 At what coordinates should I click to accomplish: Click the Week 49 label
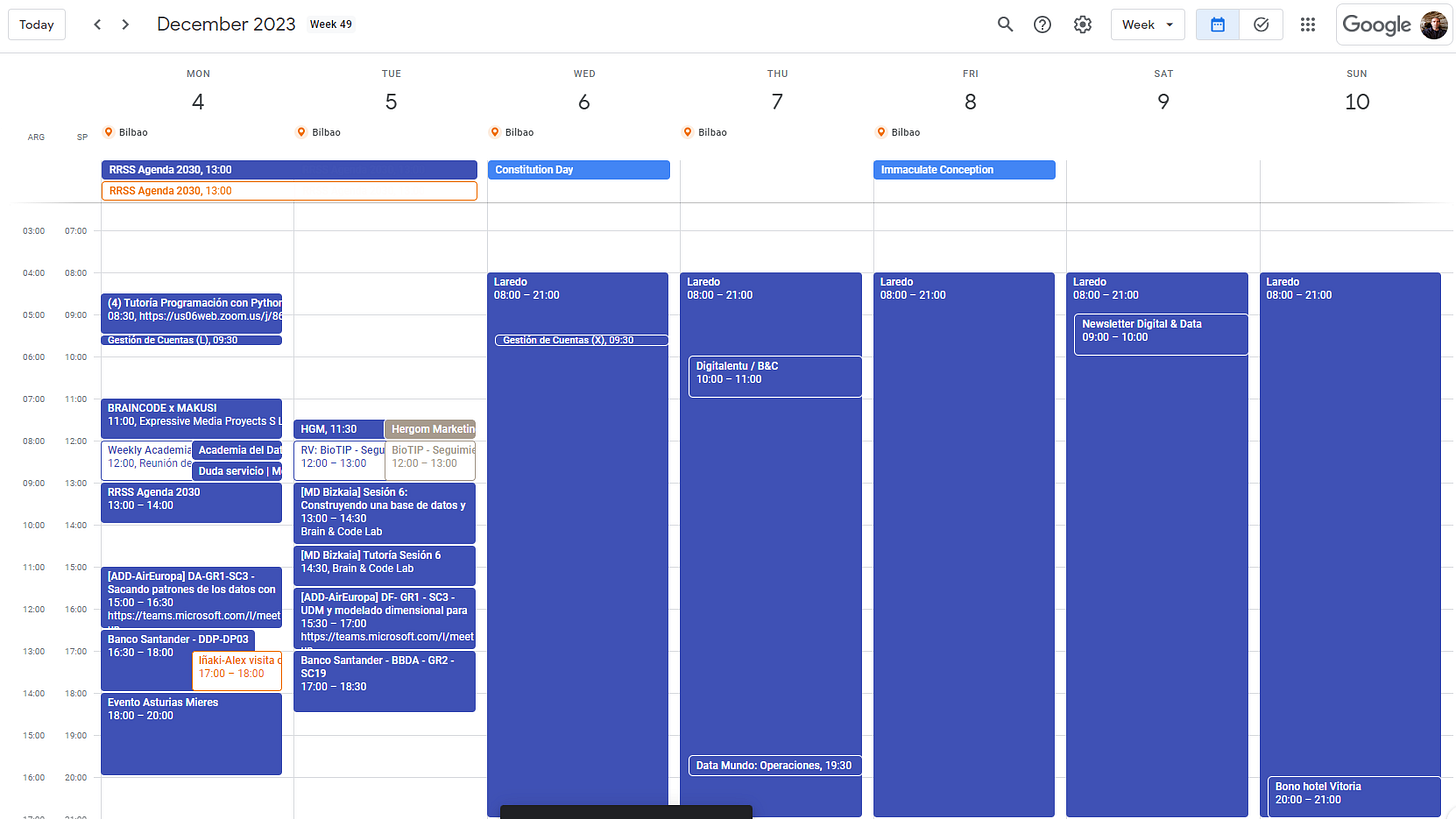[331, 25]
